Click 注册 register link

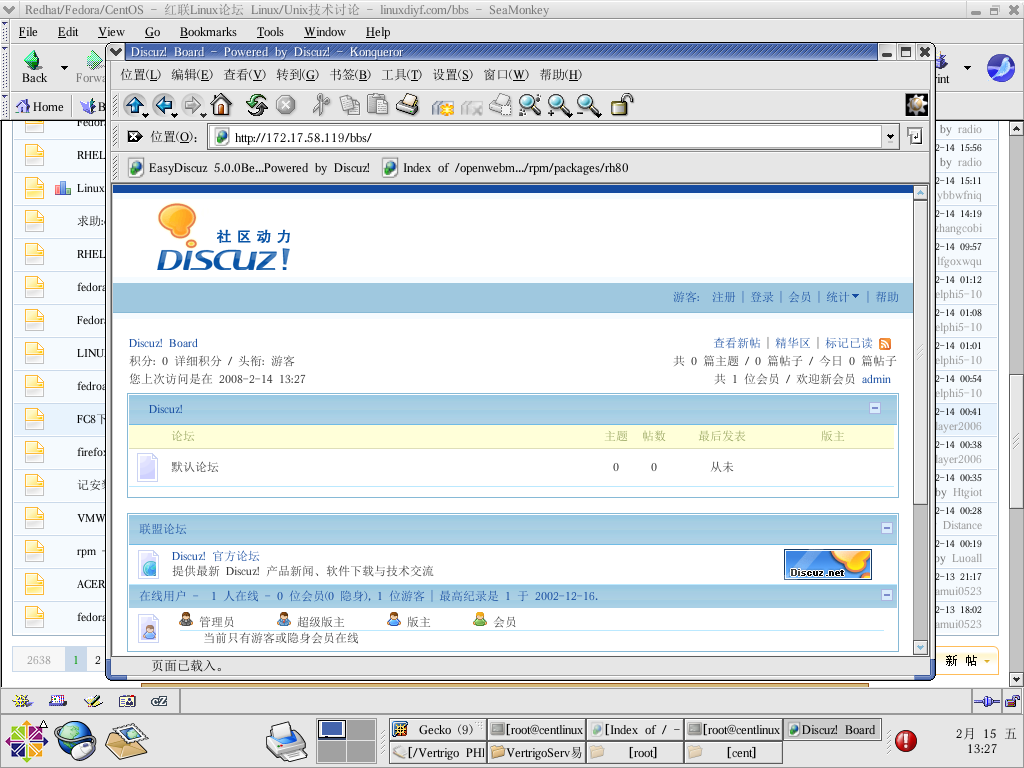pos(724,297)
